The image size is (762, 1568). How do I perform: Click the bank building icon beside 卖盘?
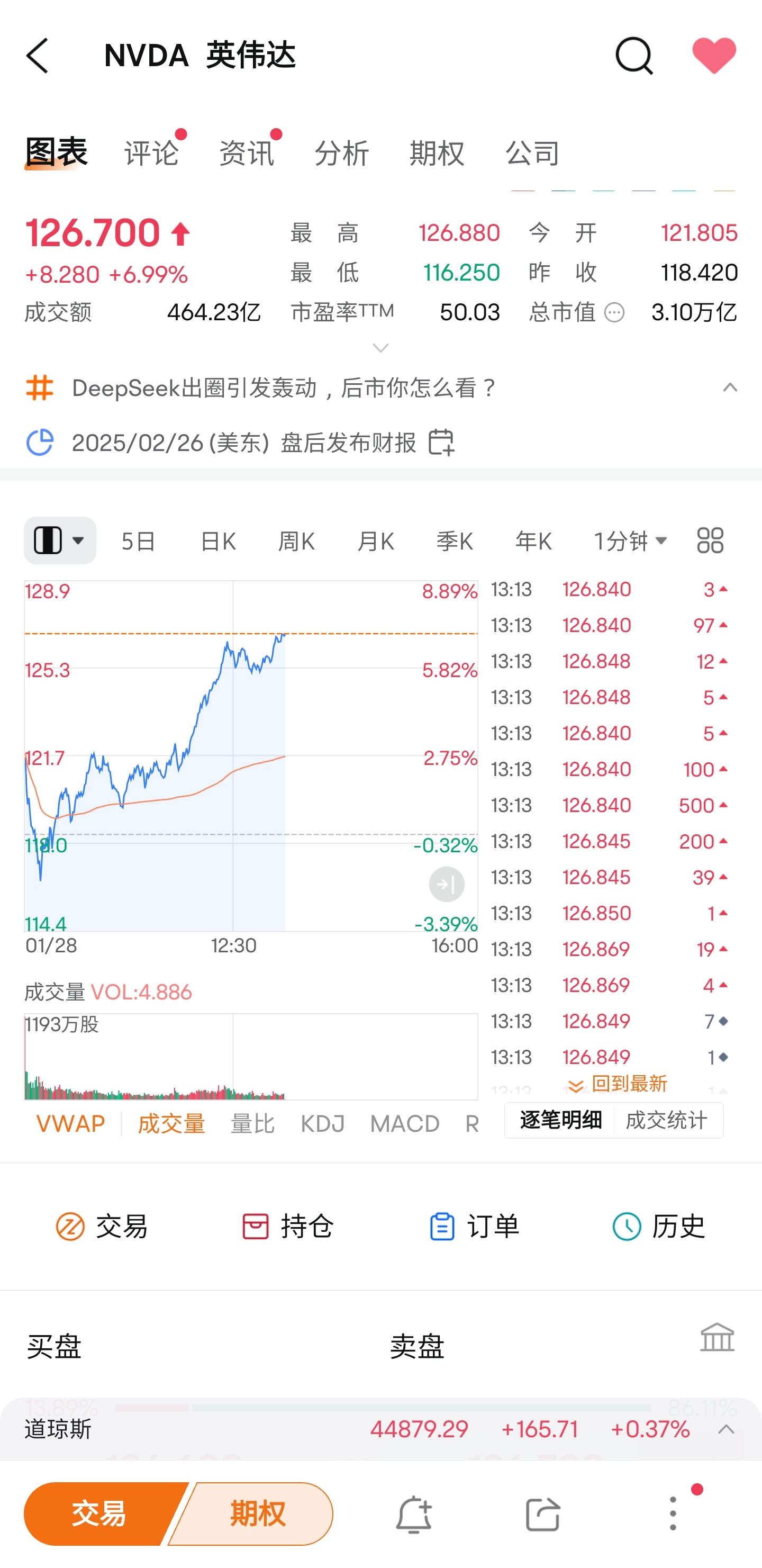click(x=717, y=1337)
